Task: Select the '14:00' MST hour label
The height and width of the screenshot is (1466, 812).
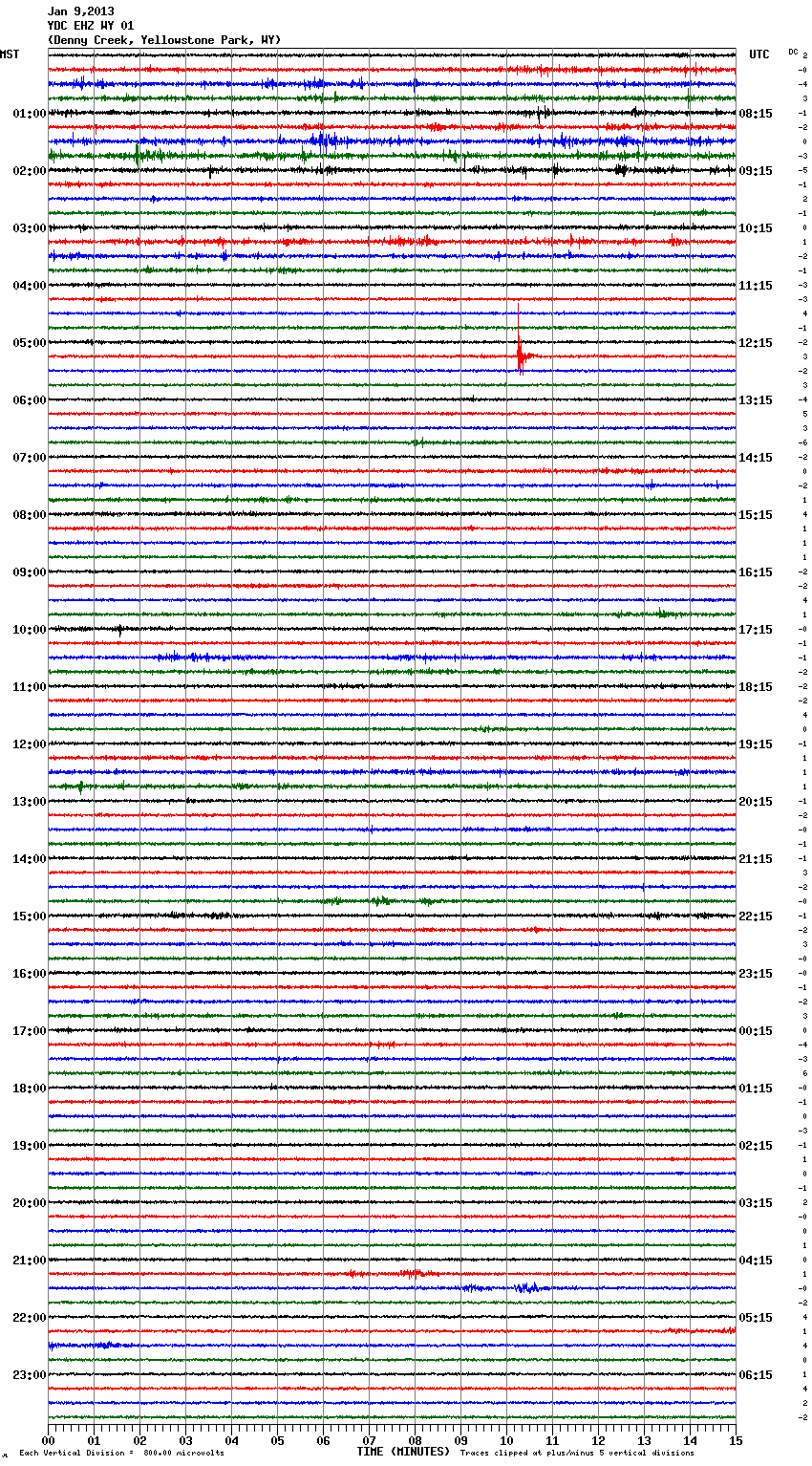Action: pos(30,859)
